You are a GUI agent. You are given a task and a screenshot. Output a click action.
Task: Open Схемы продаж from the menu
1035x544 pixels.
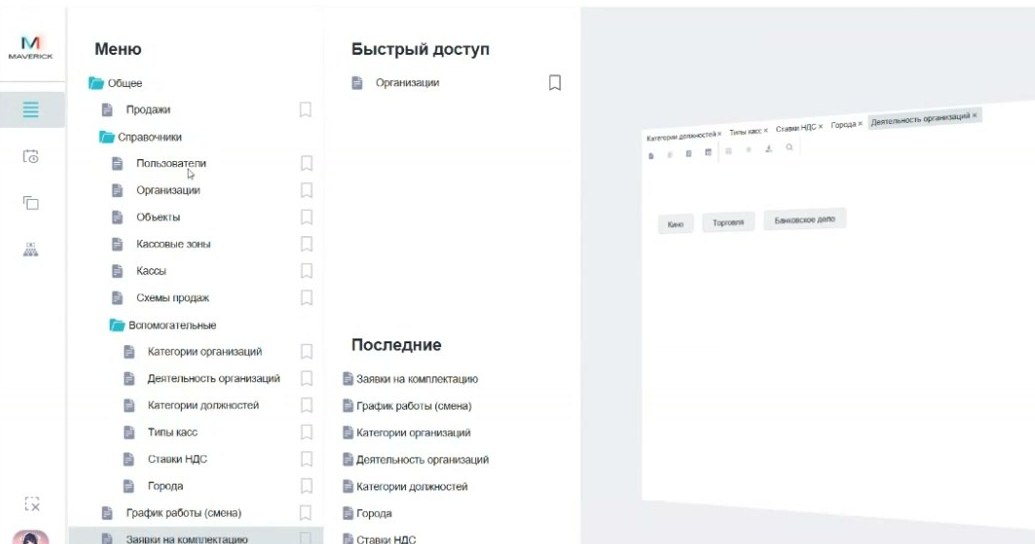coord(172,298)
